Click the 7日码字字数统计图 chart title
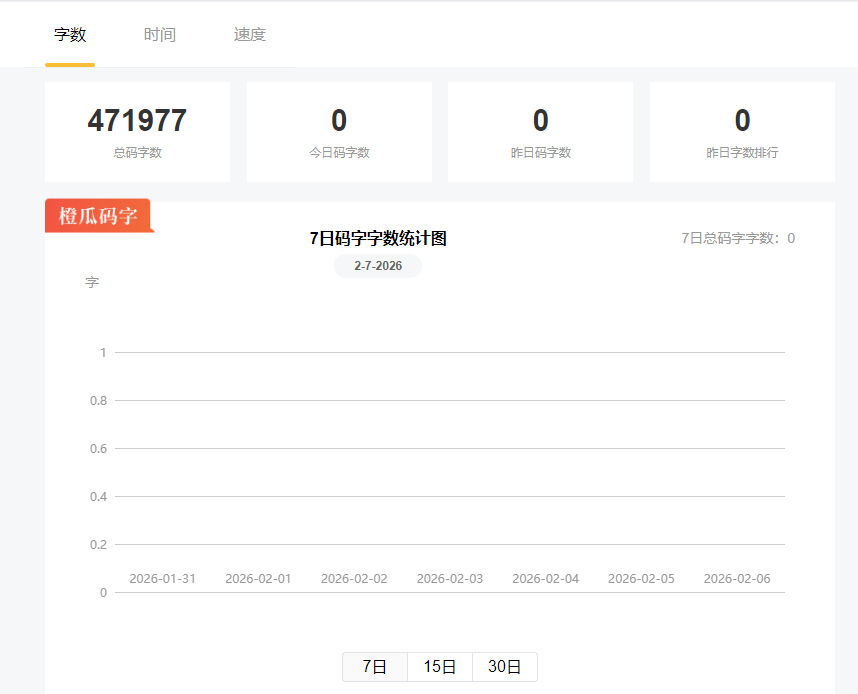The height and width of the screenshot is (694, 858). (x=378, y=239)
